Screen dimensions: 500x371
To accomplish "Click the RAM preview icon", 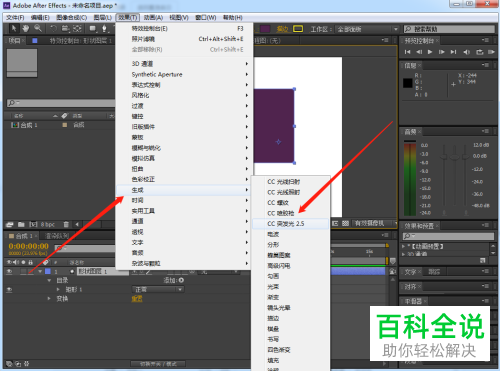I will 491,52.
